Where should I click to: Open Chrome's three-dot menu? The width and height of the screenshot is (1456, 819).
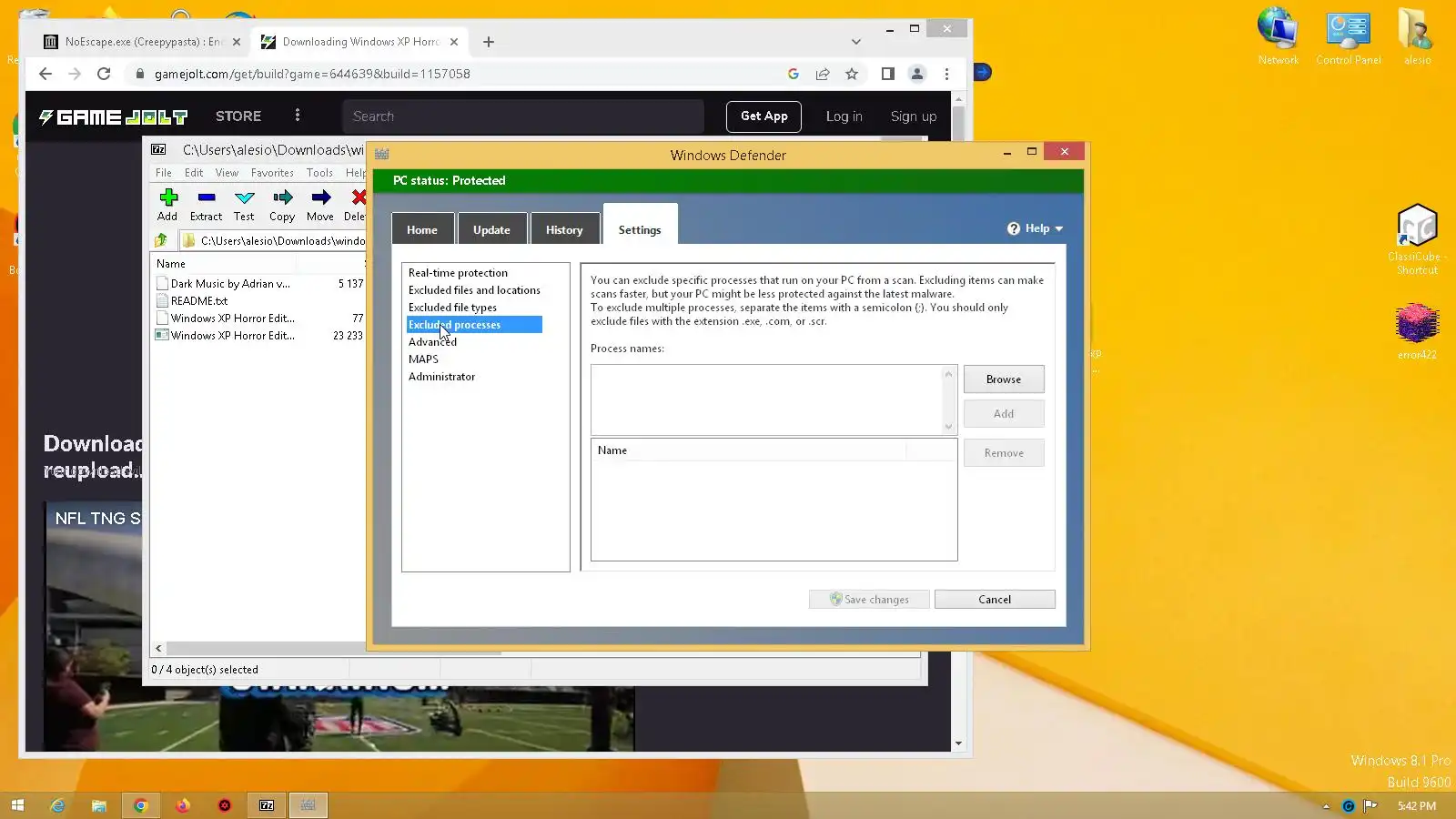click(946, 74)
